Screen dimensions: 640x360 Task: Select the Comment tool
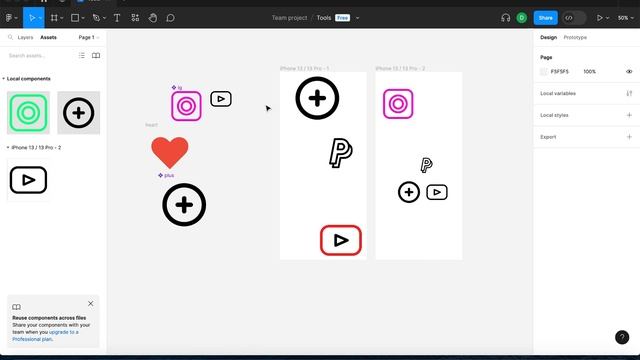click(x=171, y=18)
